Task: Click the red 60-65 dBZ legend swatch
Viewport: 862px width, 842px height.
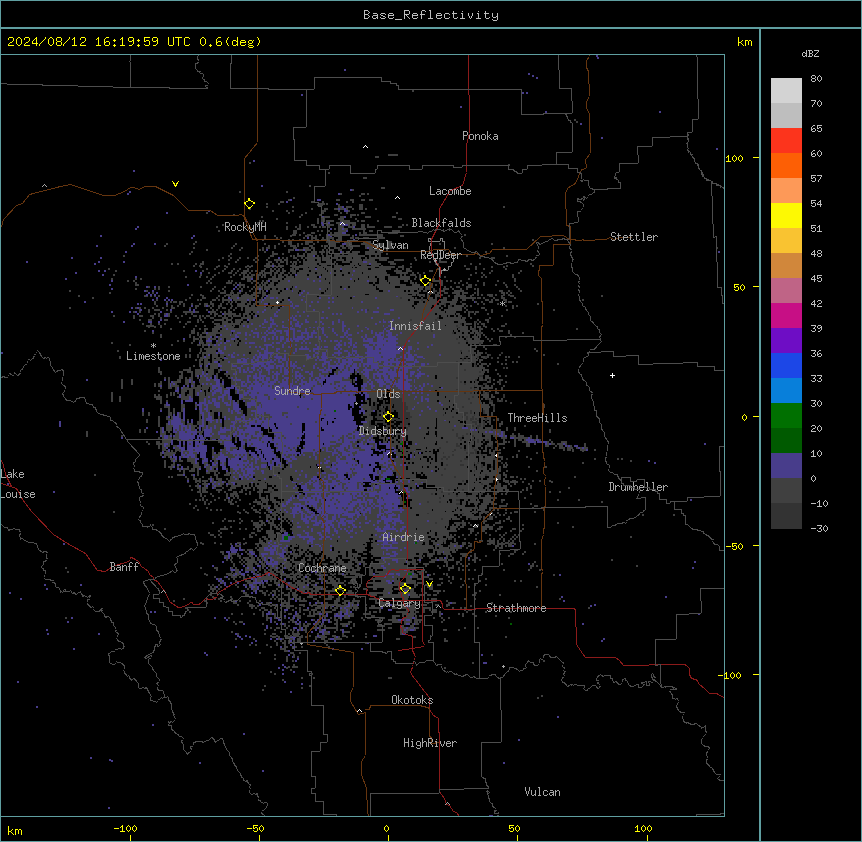Action: pyautogui.click(x=786, y=141)
